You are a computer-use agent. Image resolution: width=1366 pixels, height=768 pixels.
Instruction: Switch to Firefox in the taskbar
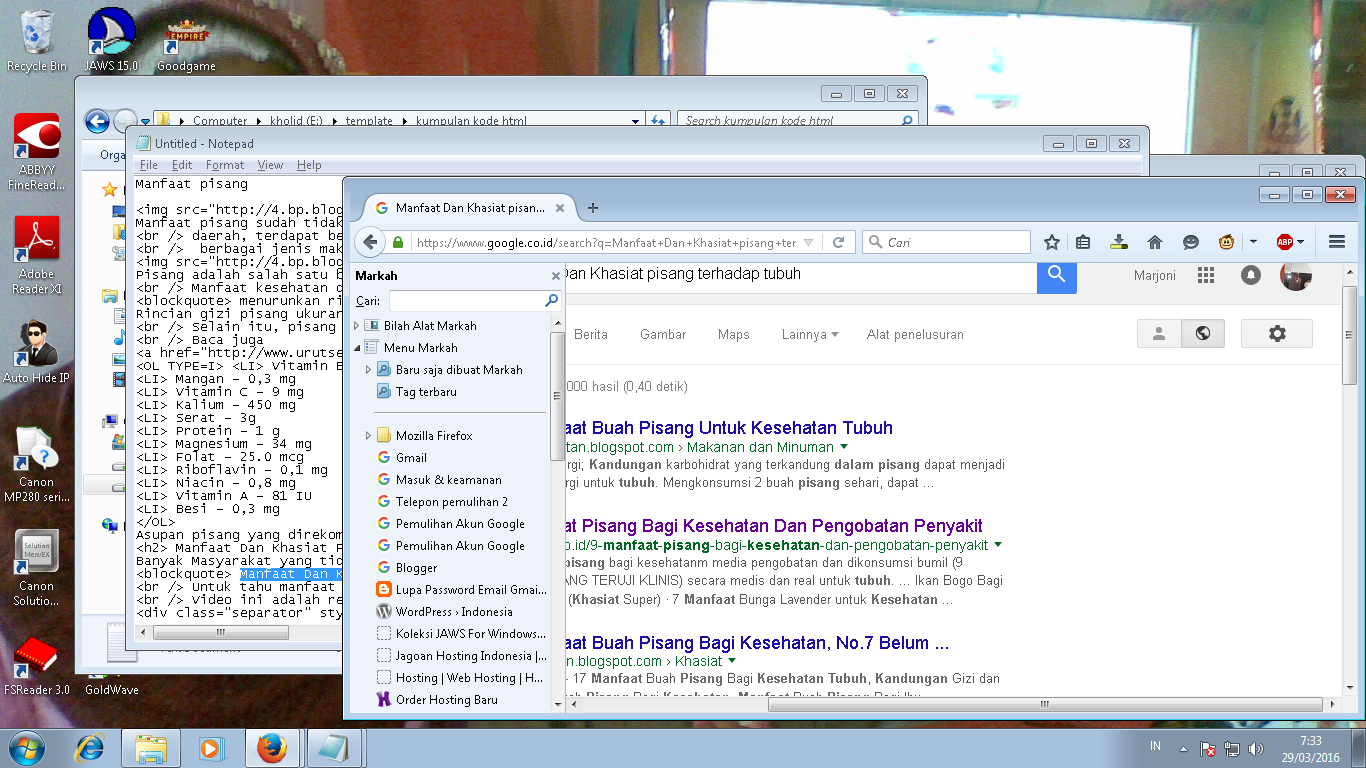(x=271, y=748)
